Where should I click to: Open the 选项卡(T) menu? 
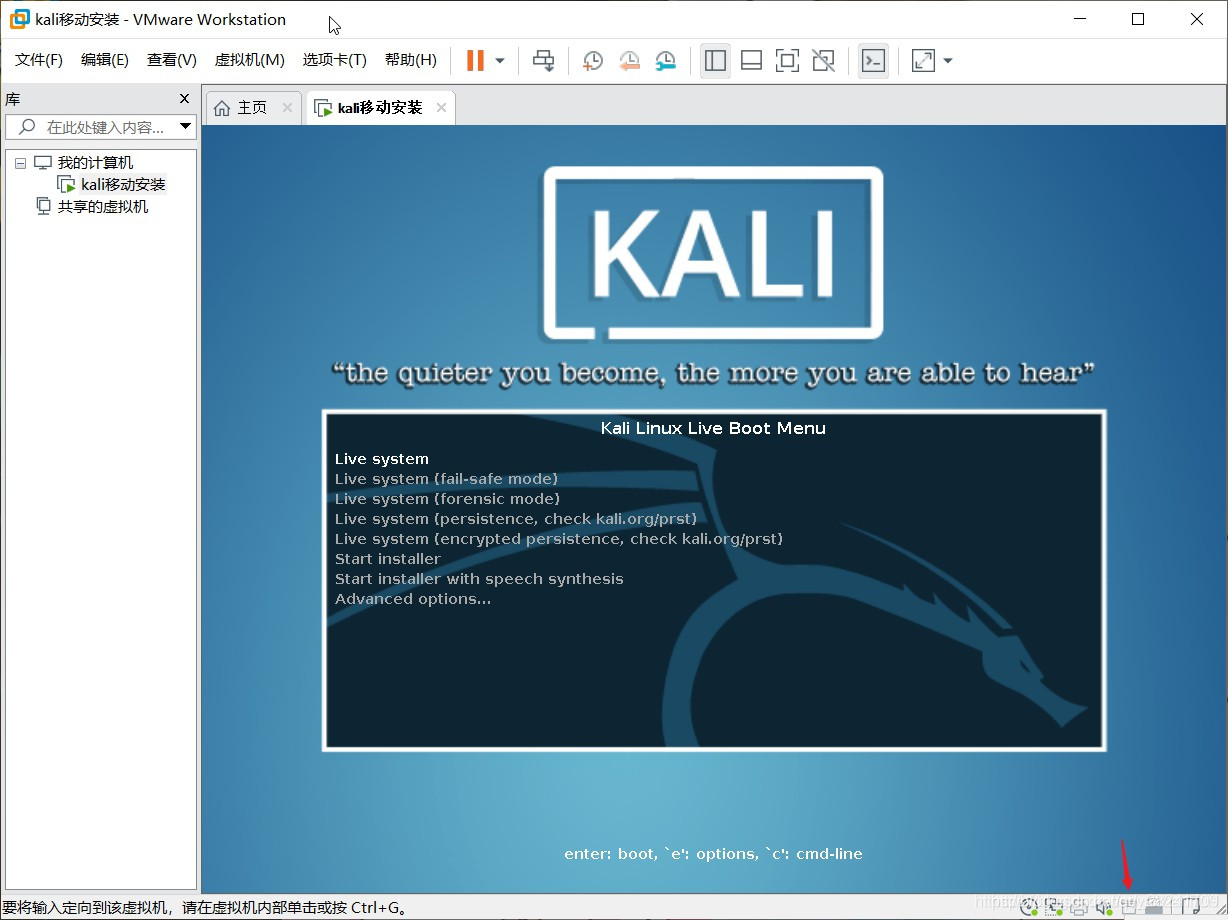point(335,60)
